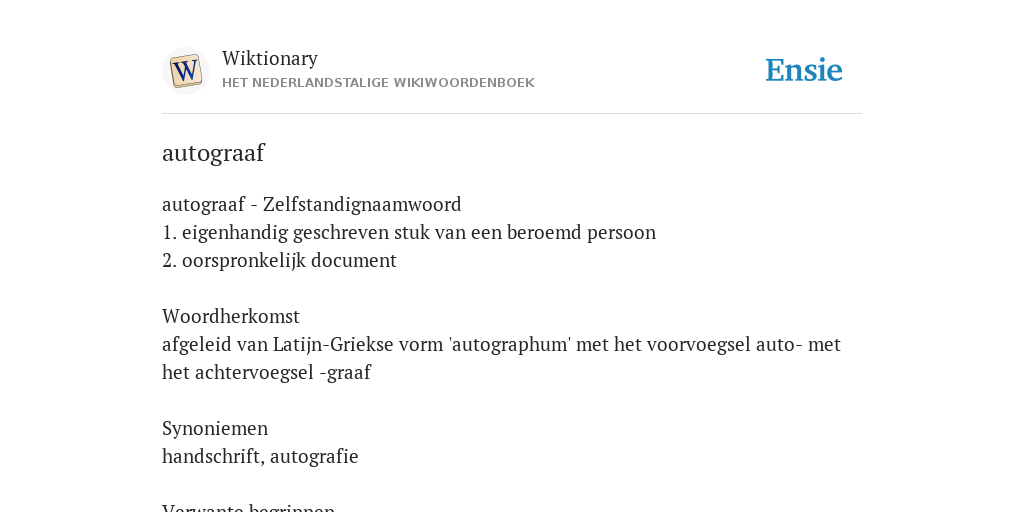Click the word 'Zelfstandignaamwoord'
This screenshot has width=1024, height=512.
[x=362, y=204]
